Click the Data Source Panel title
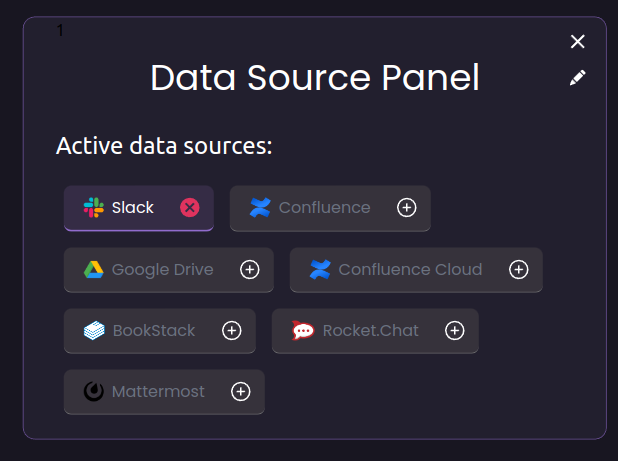Screen dimensions: 618x461 point(315,78)
